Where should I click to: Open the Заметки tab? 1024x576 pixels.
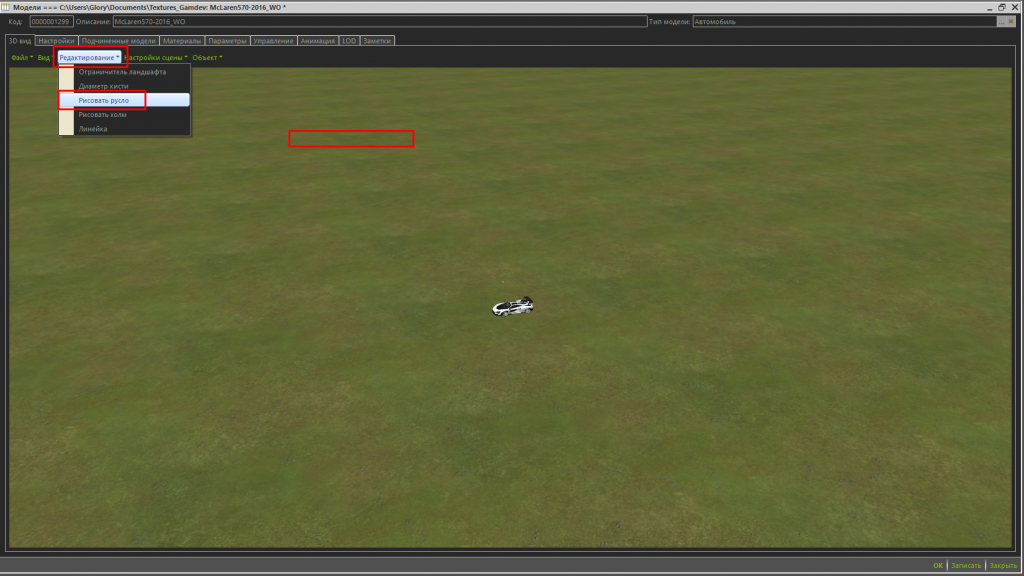(x=377, y=40)
